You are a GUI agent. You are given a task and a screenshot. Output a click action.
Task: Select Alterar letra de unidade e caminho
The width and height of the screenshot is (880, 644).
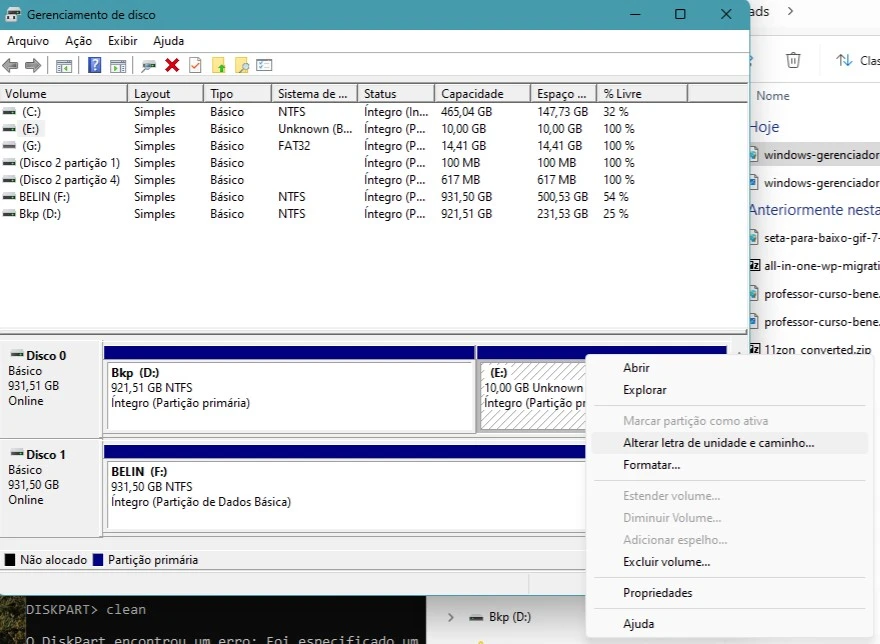click(728, 443)
